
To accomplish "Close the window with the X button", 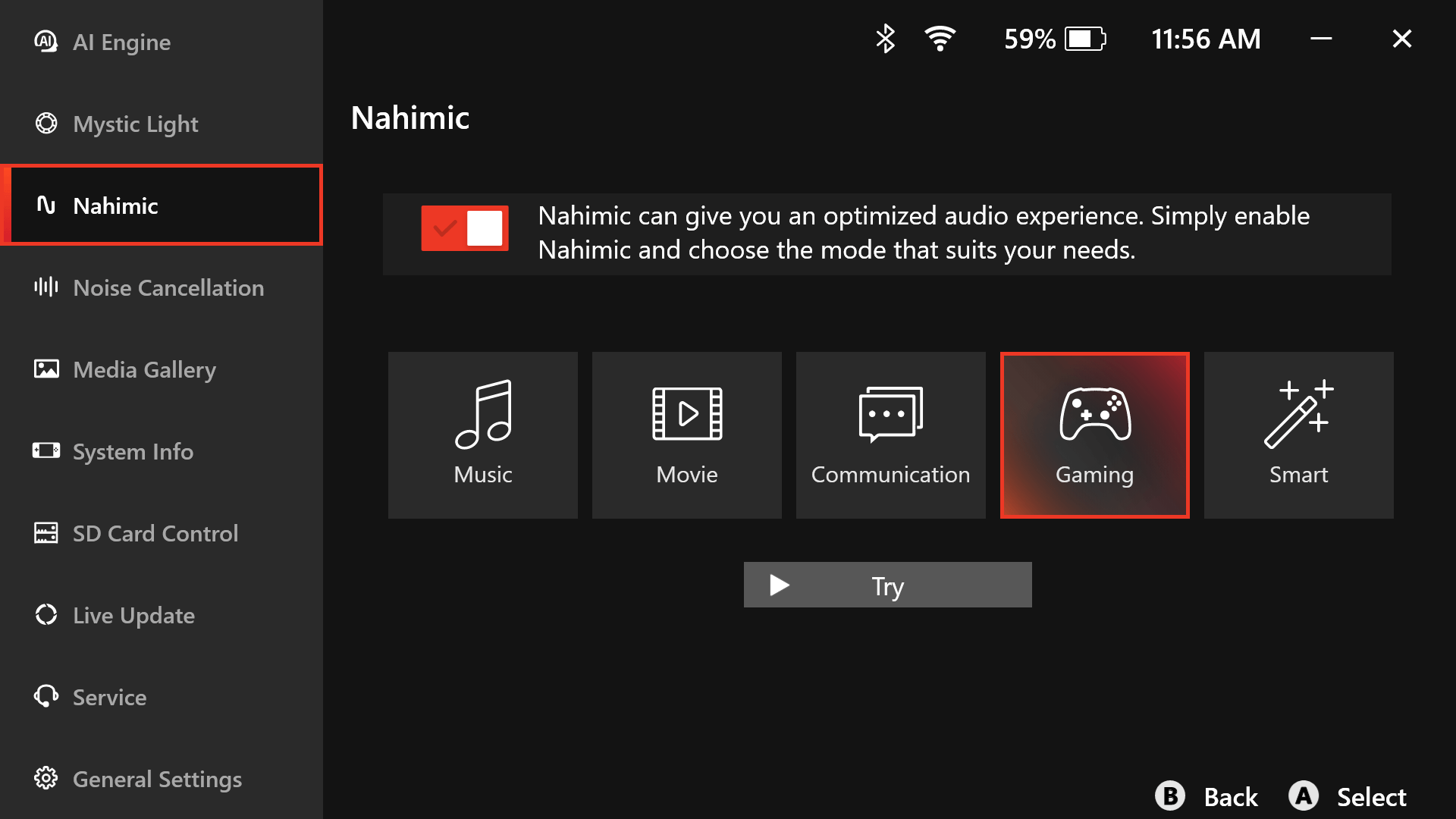I will [x=1402, y=39].
